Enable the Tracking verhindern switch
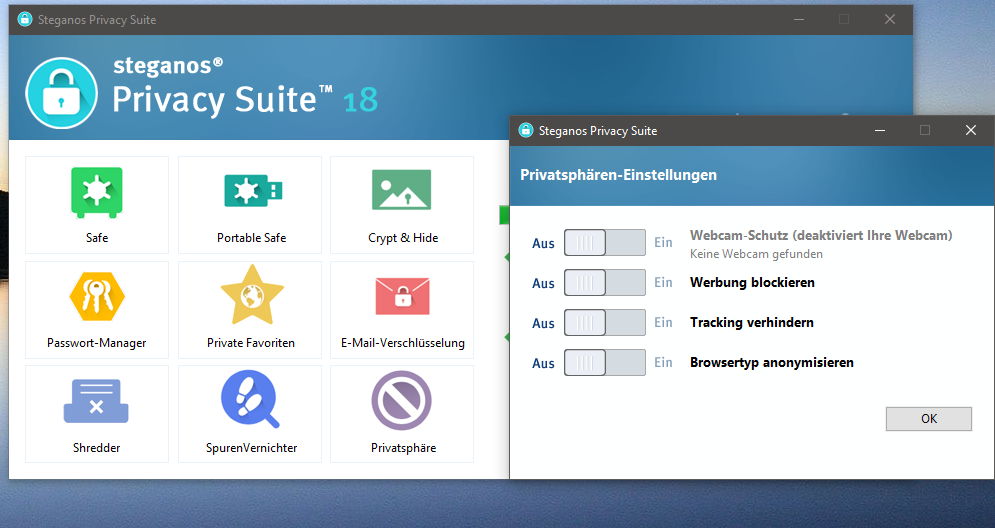The height and width of the screenshot is (528, 995). pos(605,322)
